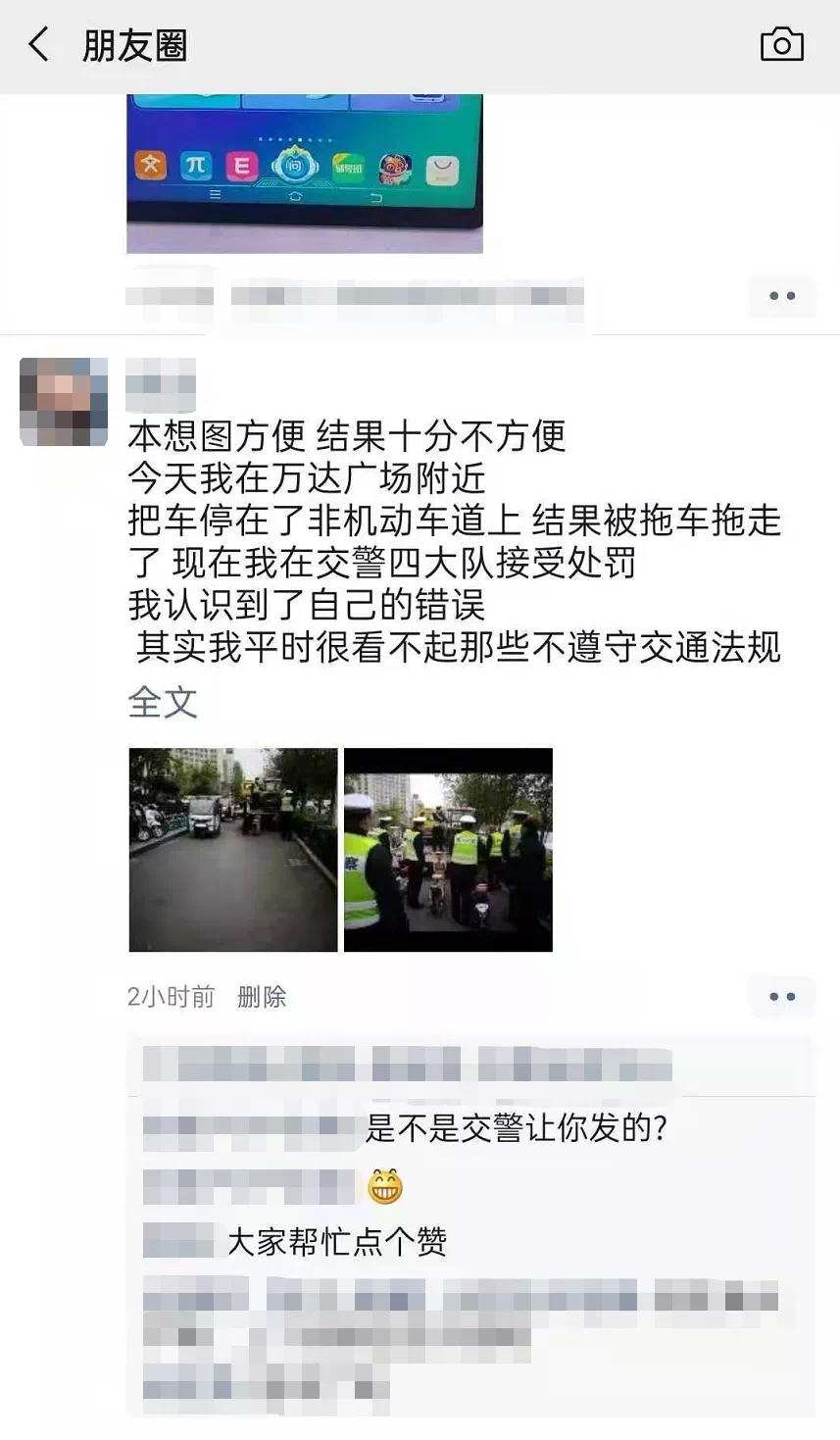This screenshot has height=1440, width=840.
Task: Open the tablet screen photo at the top
Action: [305, 174]
